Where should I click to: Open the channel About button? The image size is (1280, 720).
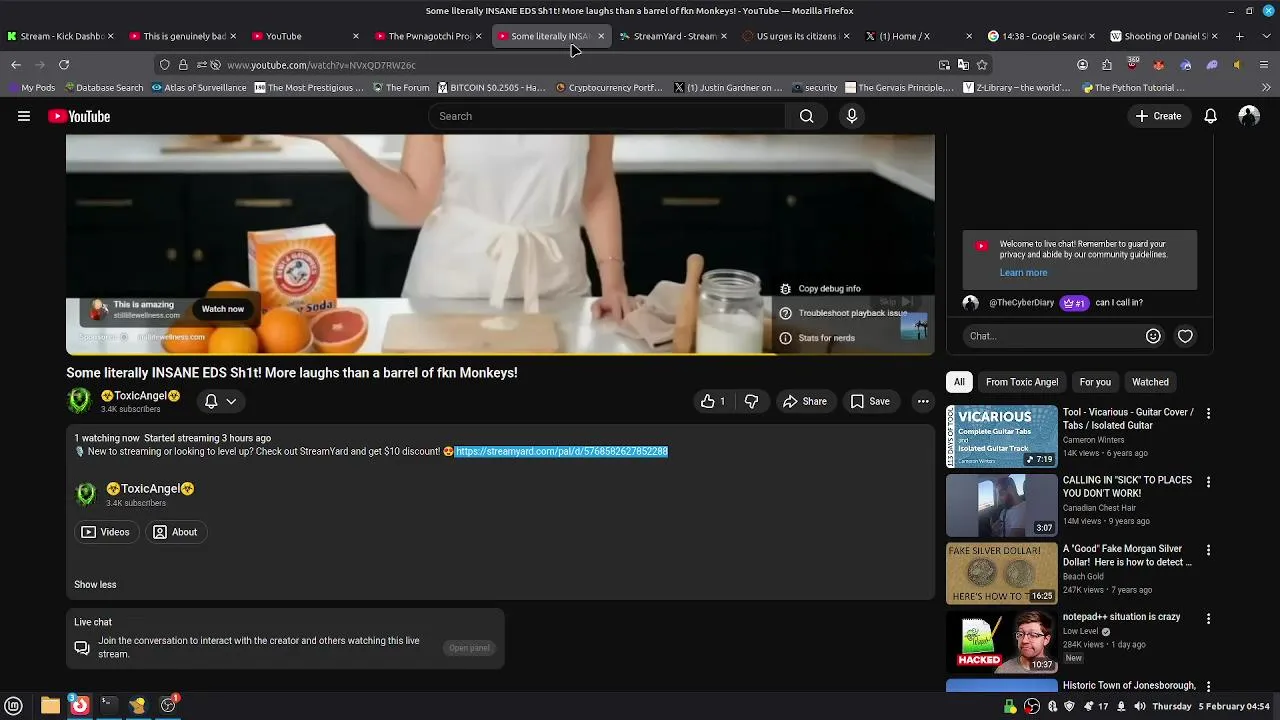175,532
